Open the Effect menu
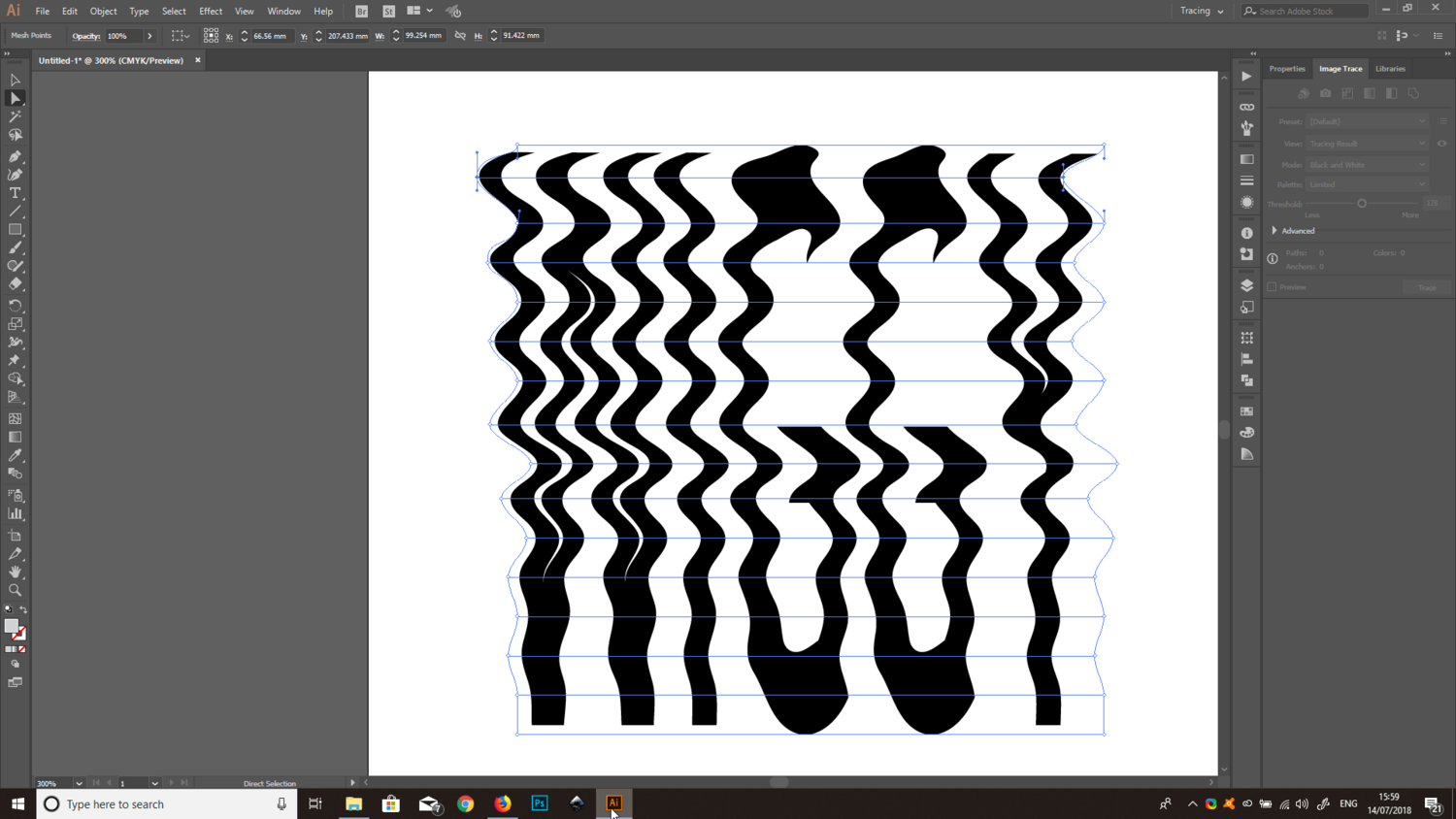Viewport: 1456px width, 819px height. tap(211, 12)
